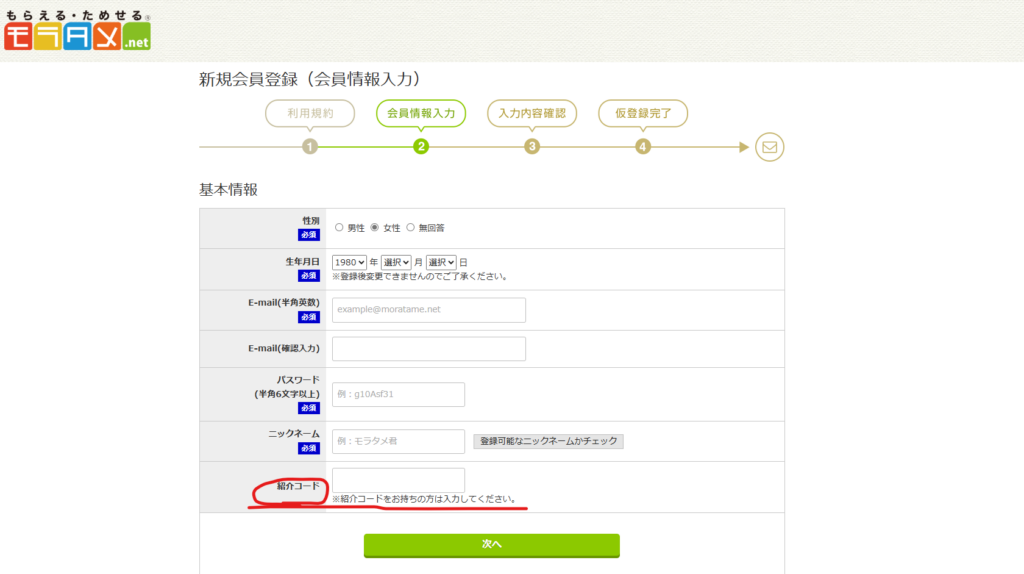Screen dimensions: 1024x574
Task: Choose the 無回答 gender option
Action: point(410,228)
